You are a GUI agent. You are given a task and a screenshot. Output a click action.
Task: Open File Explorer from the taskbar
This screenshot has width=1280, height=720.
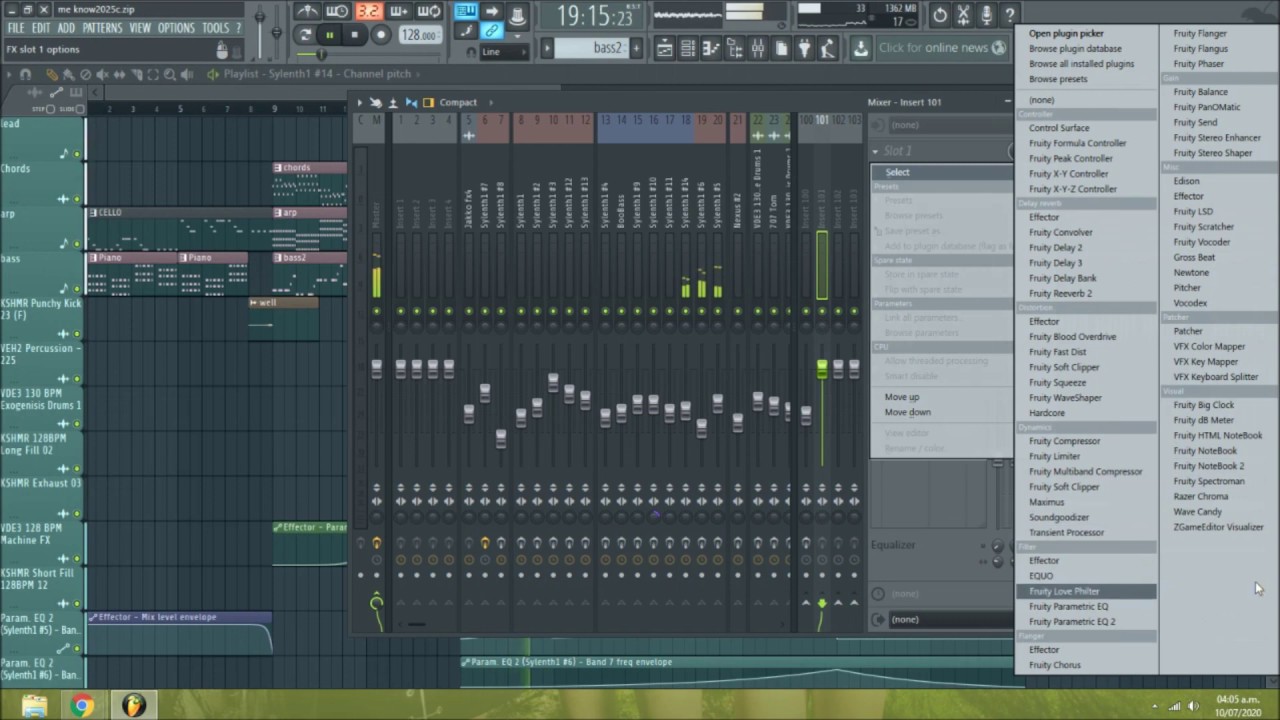[34, 706]
